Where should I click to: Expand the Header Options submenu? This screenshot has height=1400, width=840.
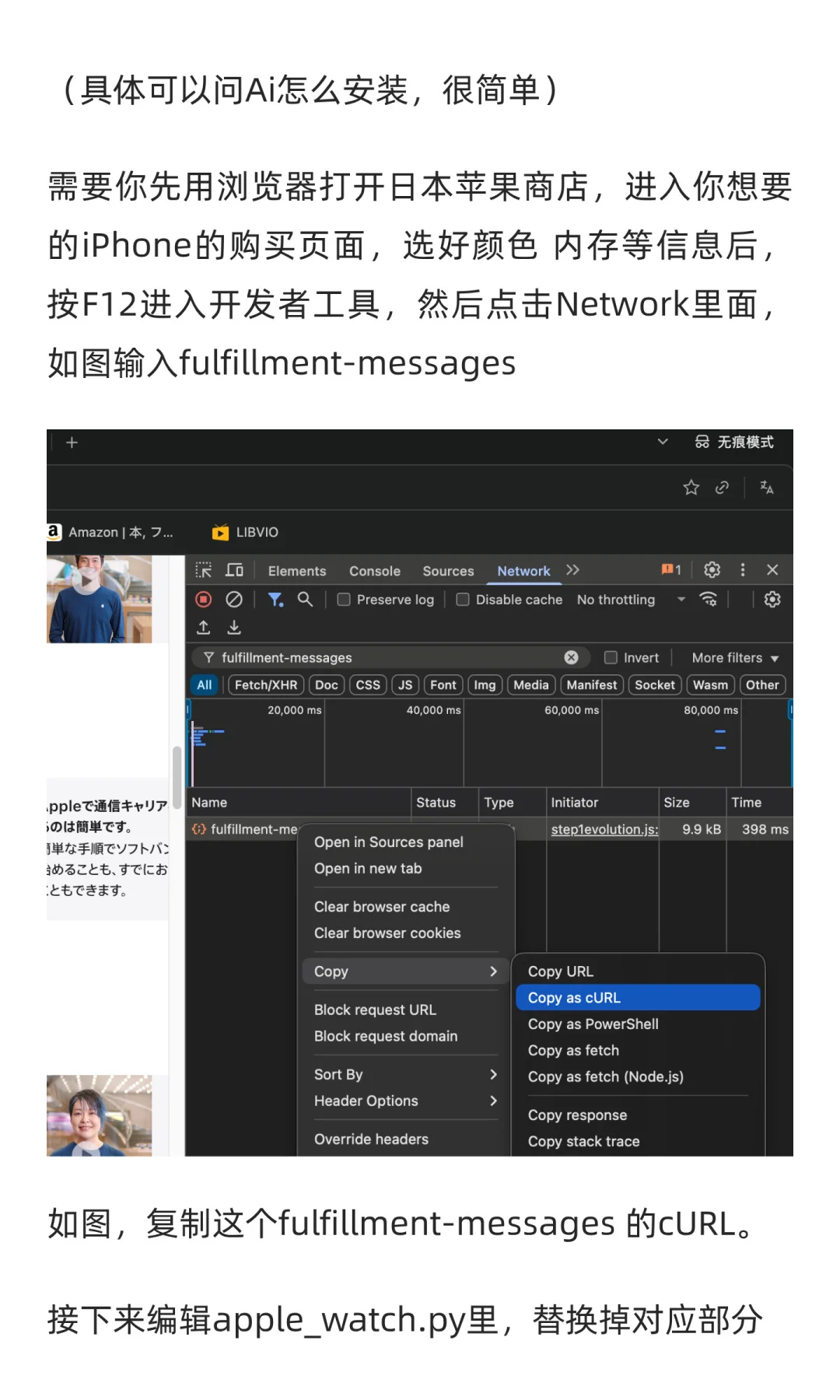pyautogui.click(x=405, y=1101)
